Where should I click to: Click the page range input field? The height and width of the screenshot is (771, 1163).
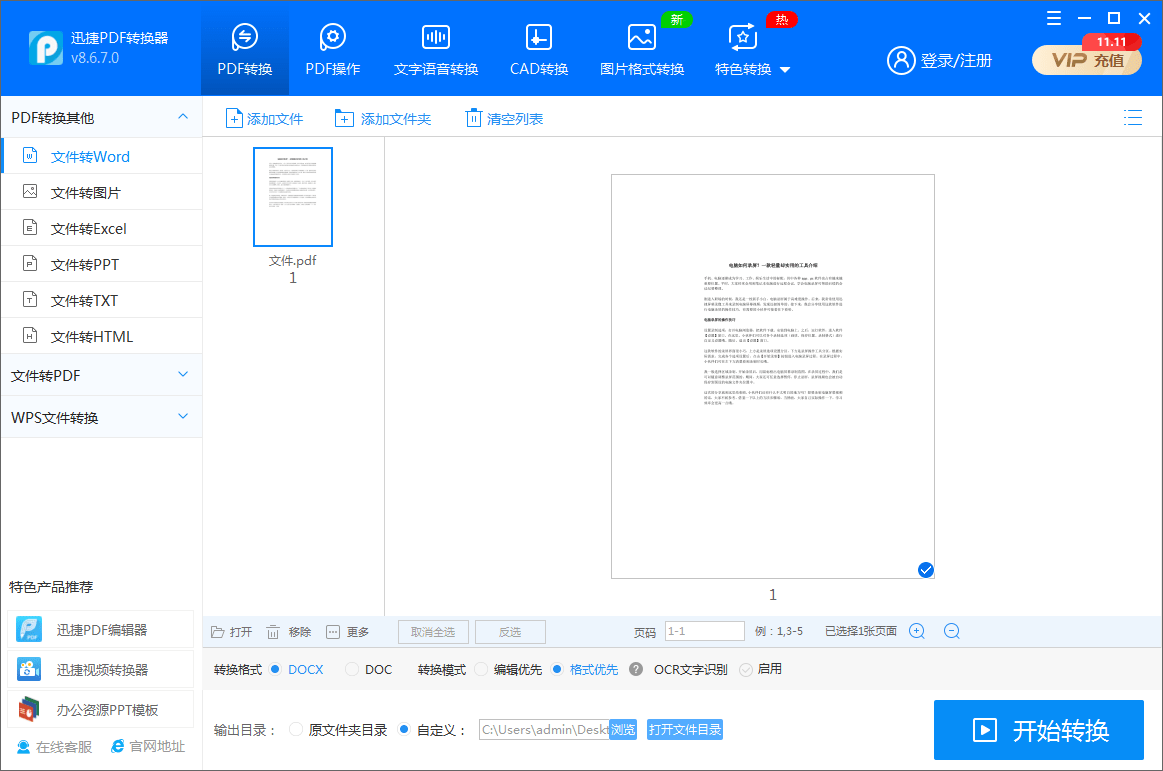(704, 631)
